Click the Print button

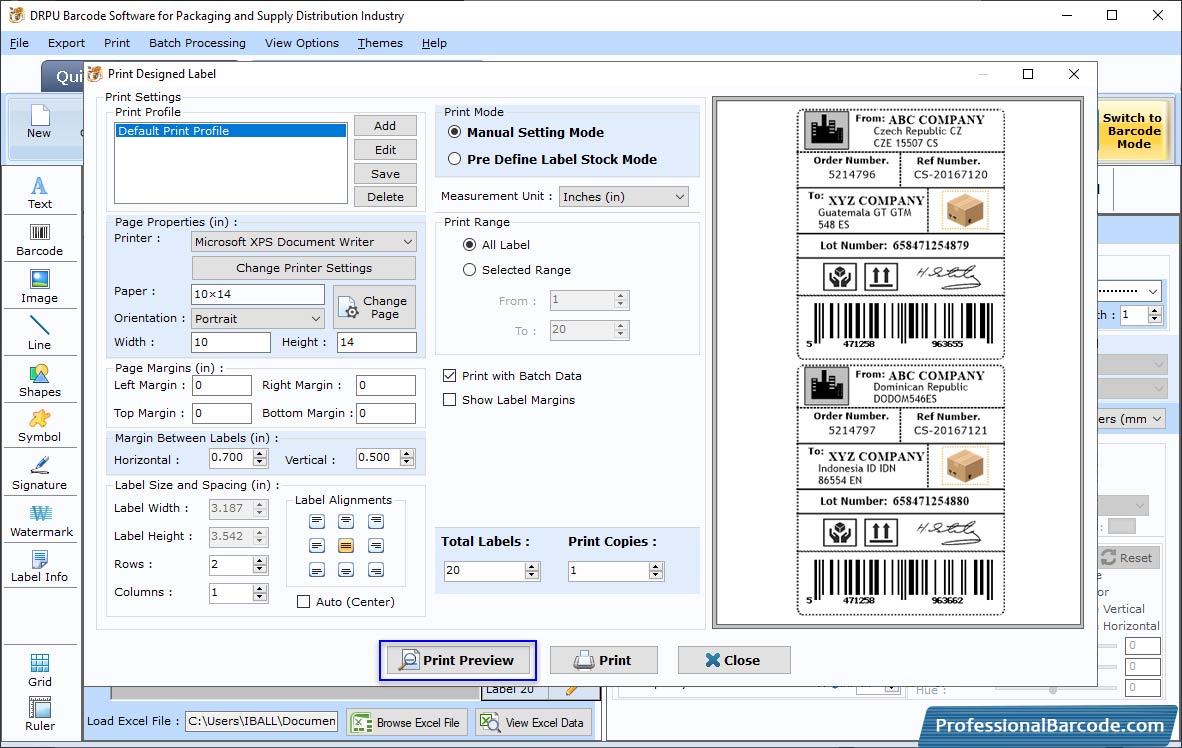[604, 660]
